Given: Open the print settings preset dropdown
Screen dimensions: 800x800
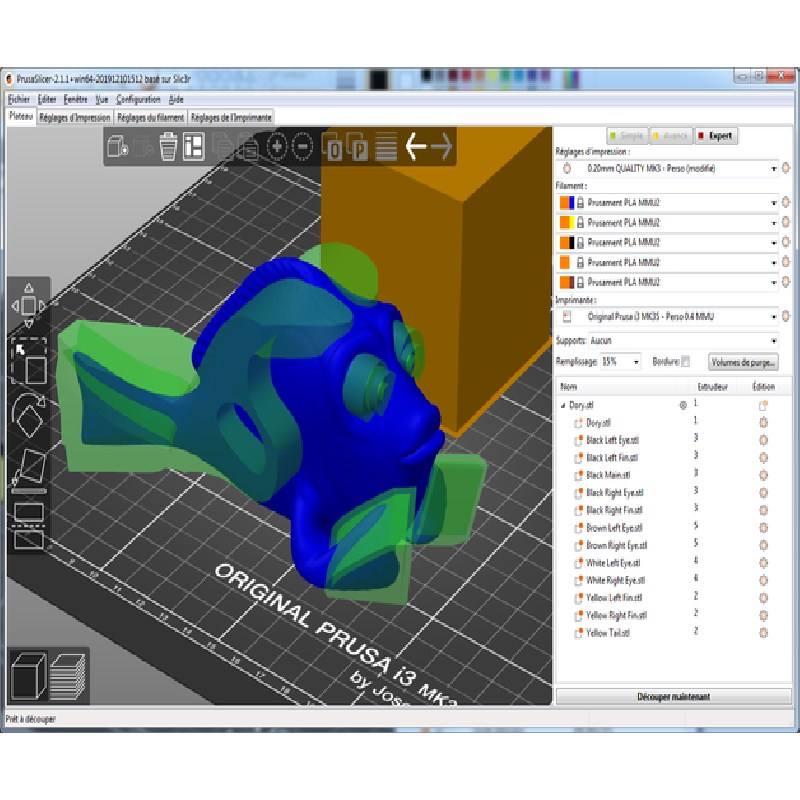Looking at the screenshot, I should 773,168.
